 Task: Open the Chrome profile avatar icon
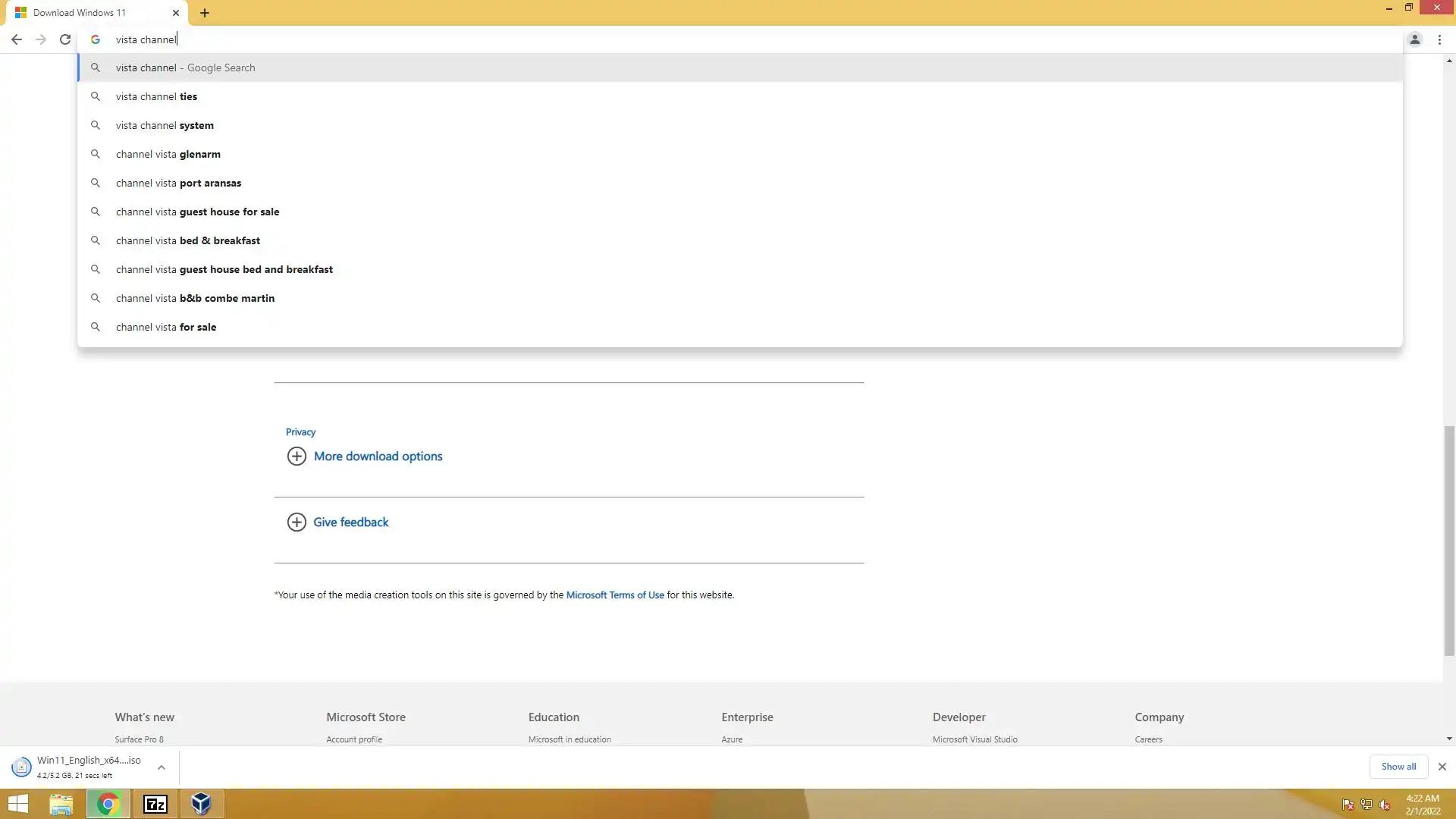(1414, 39)
